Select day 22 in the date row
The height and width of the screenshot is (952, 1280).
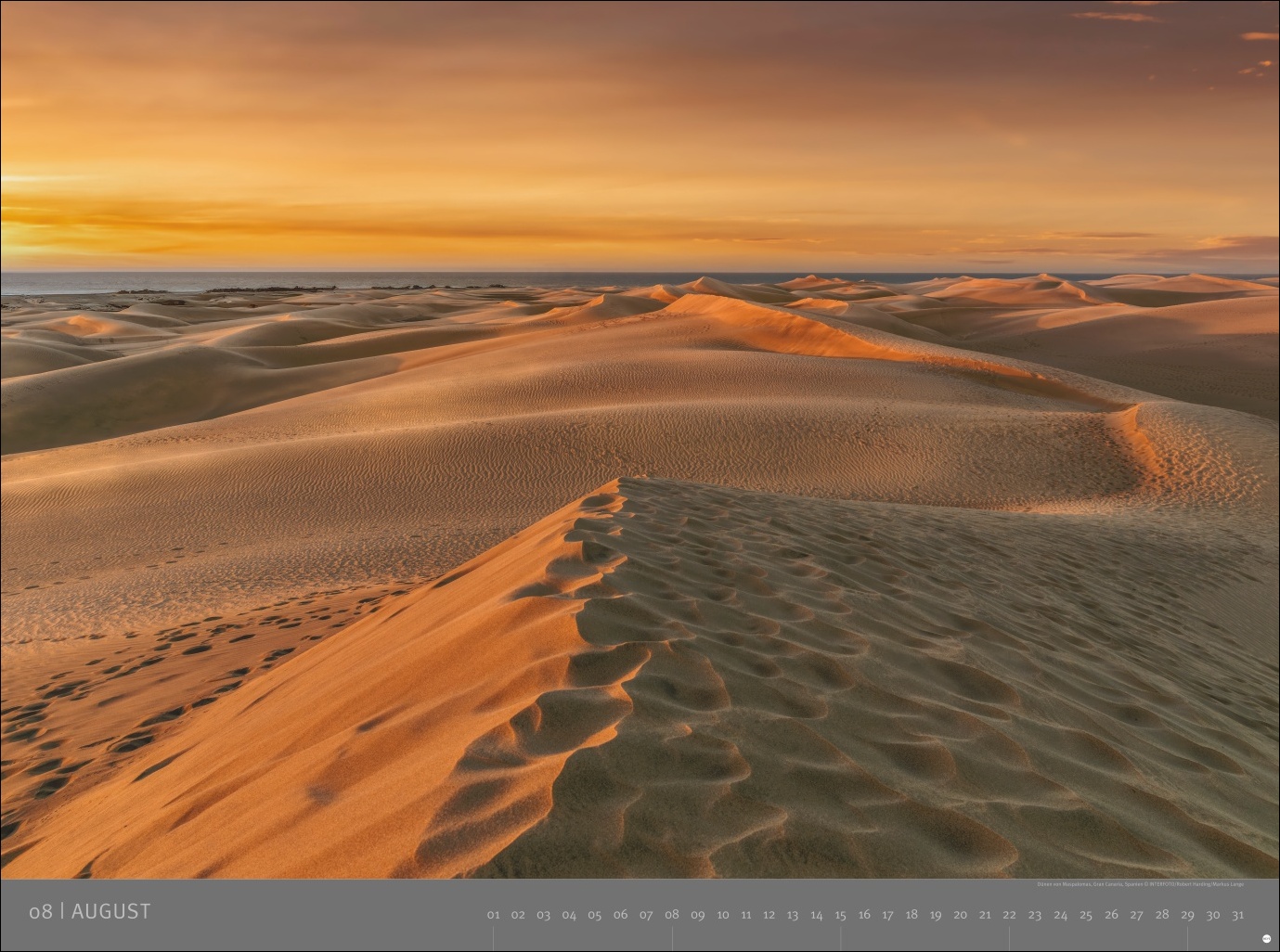1009,915
